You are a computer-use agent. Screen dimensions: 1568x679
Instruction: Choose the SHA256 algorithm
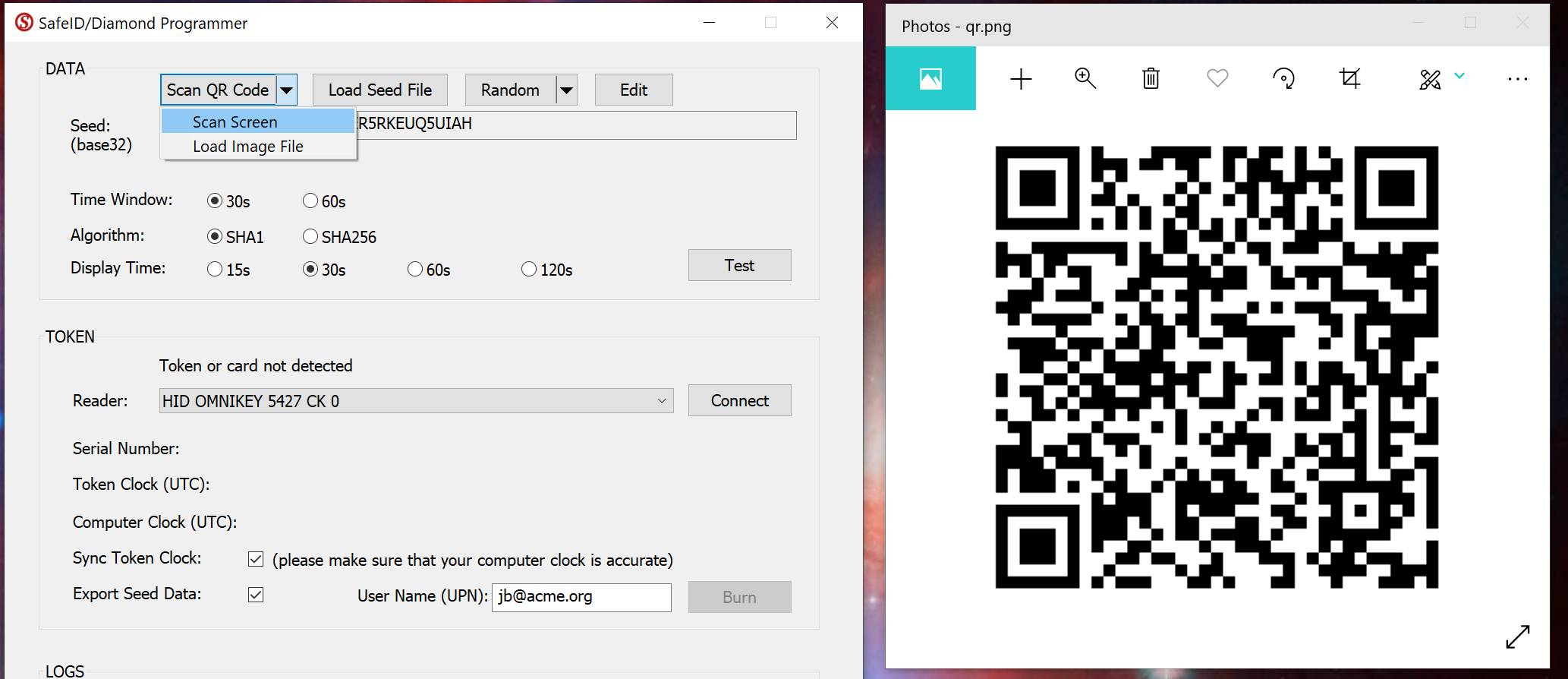click(x=310, y=237)
